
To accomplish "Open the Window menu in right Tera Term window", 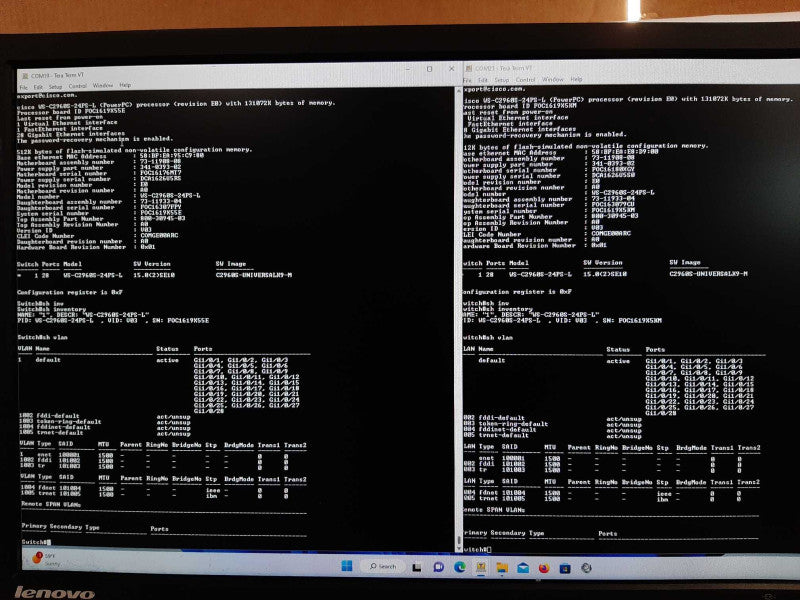I will click(x=553, y=80).
